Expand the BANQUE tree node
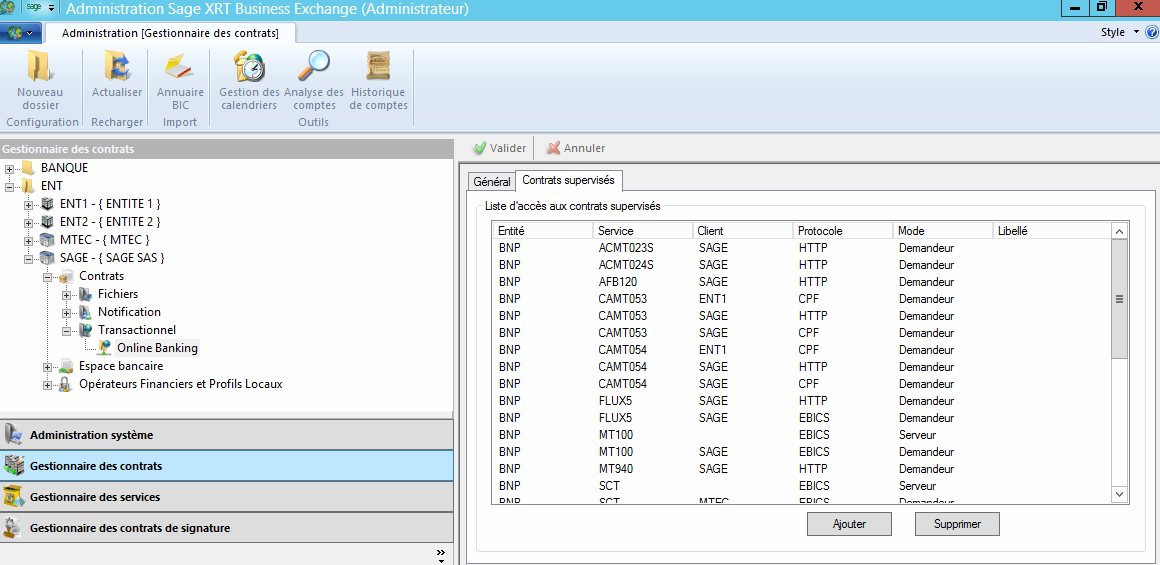Screen dimensions: 1160x565 [10, 168]
